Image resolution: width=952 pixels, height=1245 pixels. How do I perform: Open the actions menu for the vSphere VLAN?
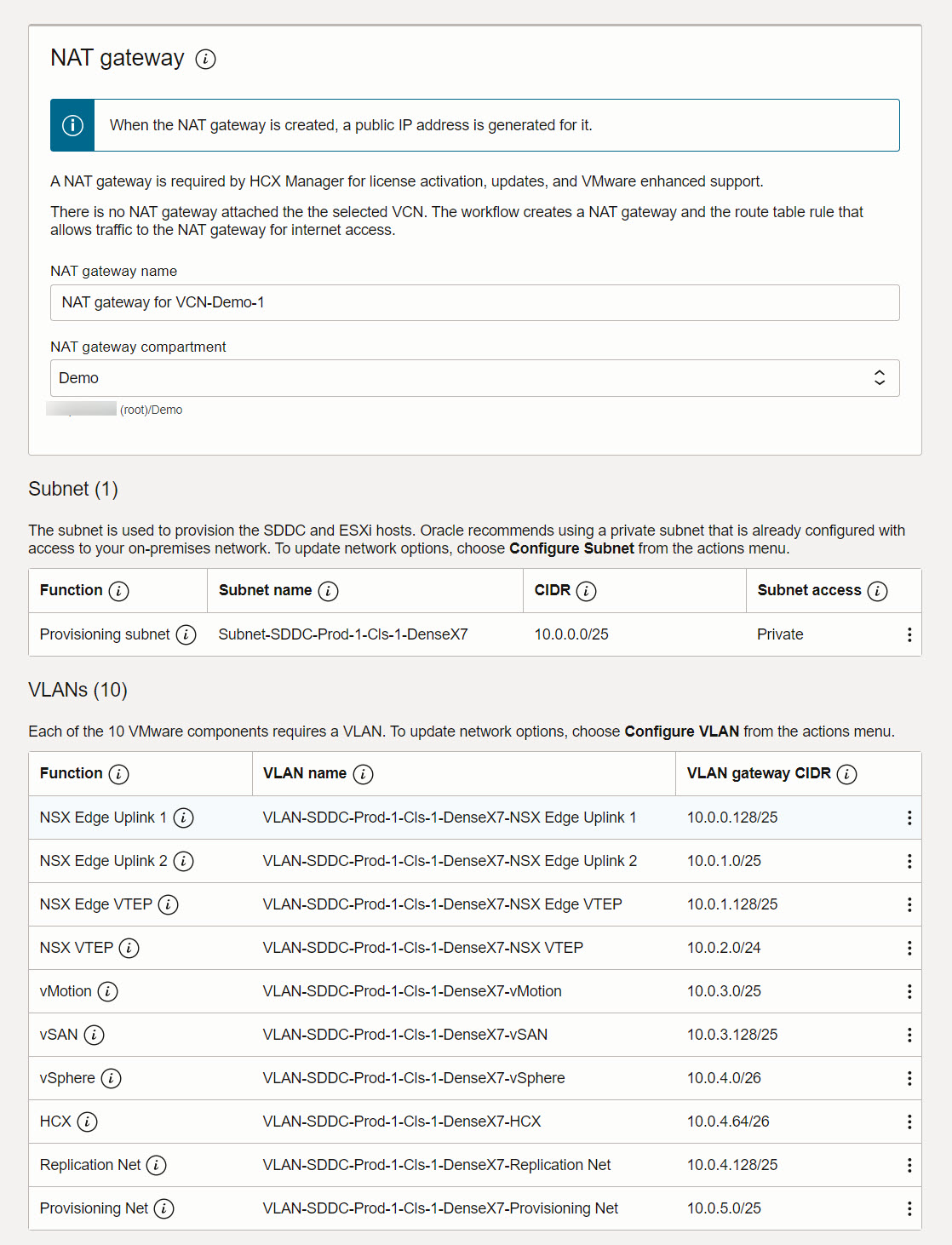pyautogui.click(x=909, y=1078)
